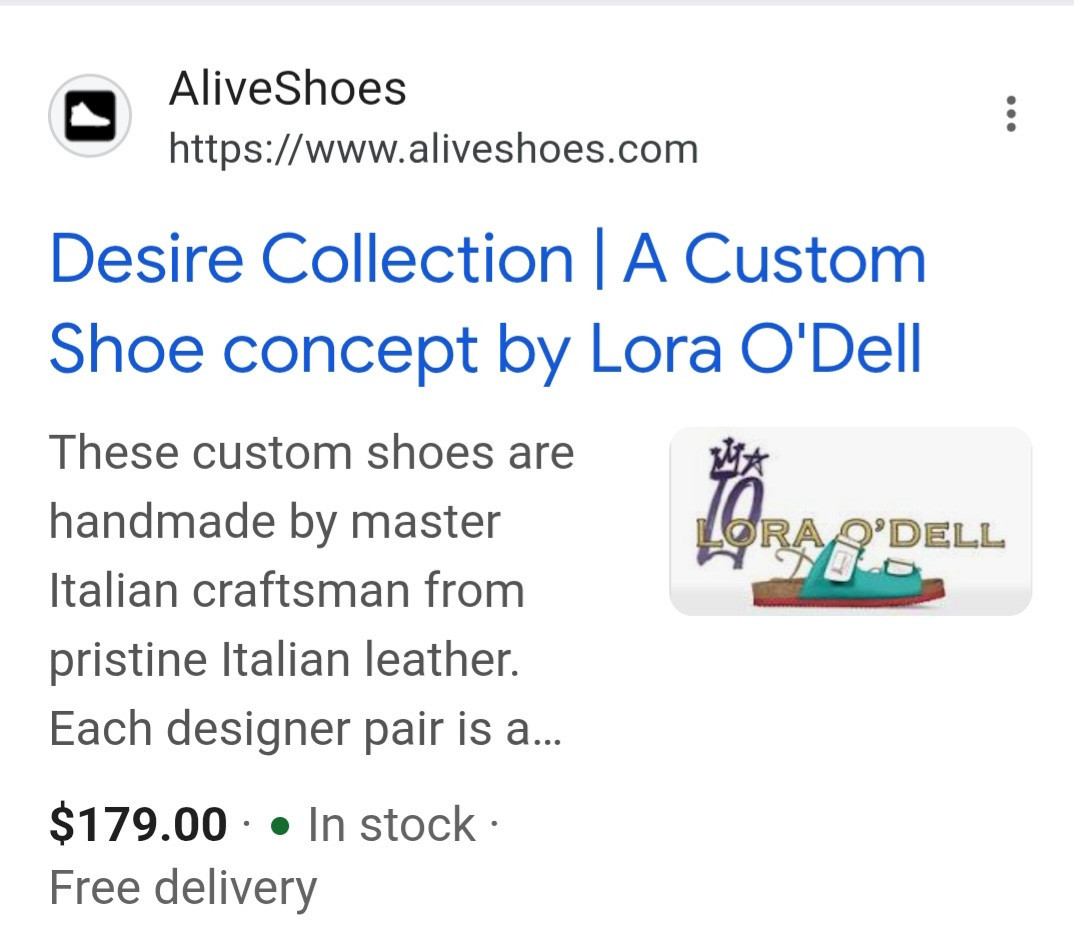The width and height of the screenshot is (1074, 950).
Task: Open the three-dot result options menu
Action: coord(1011,115)
